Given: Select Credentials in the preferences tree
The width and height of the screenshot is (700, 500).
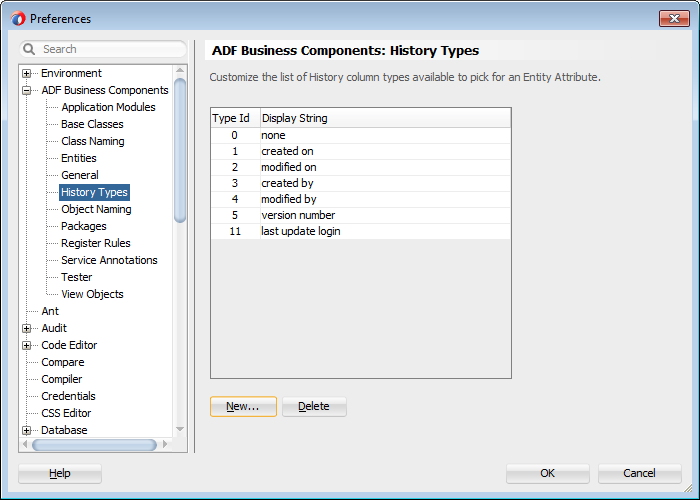Looking at the screenshot, I should pyautogui.click(x=68, y=396).
